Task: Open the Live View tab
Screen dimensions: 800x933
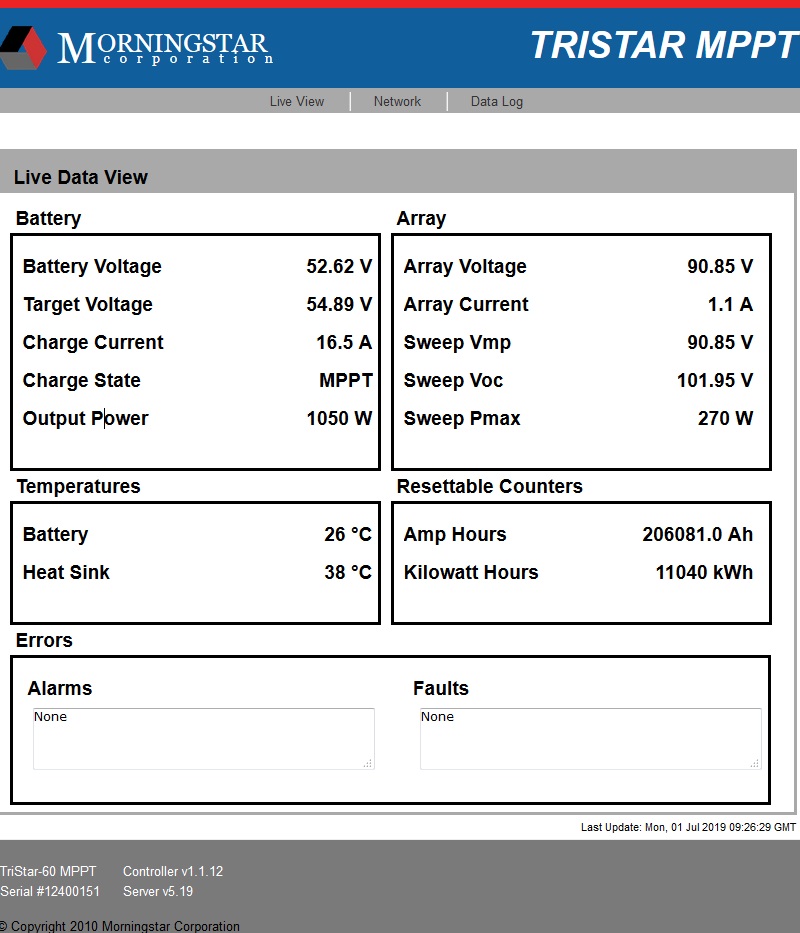Action: tap(297, 101)
